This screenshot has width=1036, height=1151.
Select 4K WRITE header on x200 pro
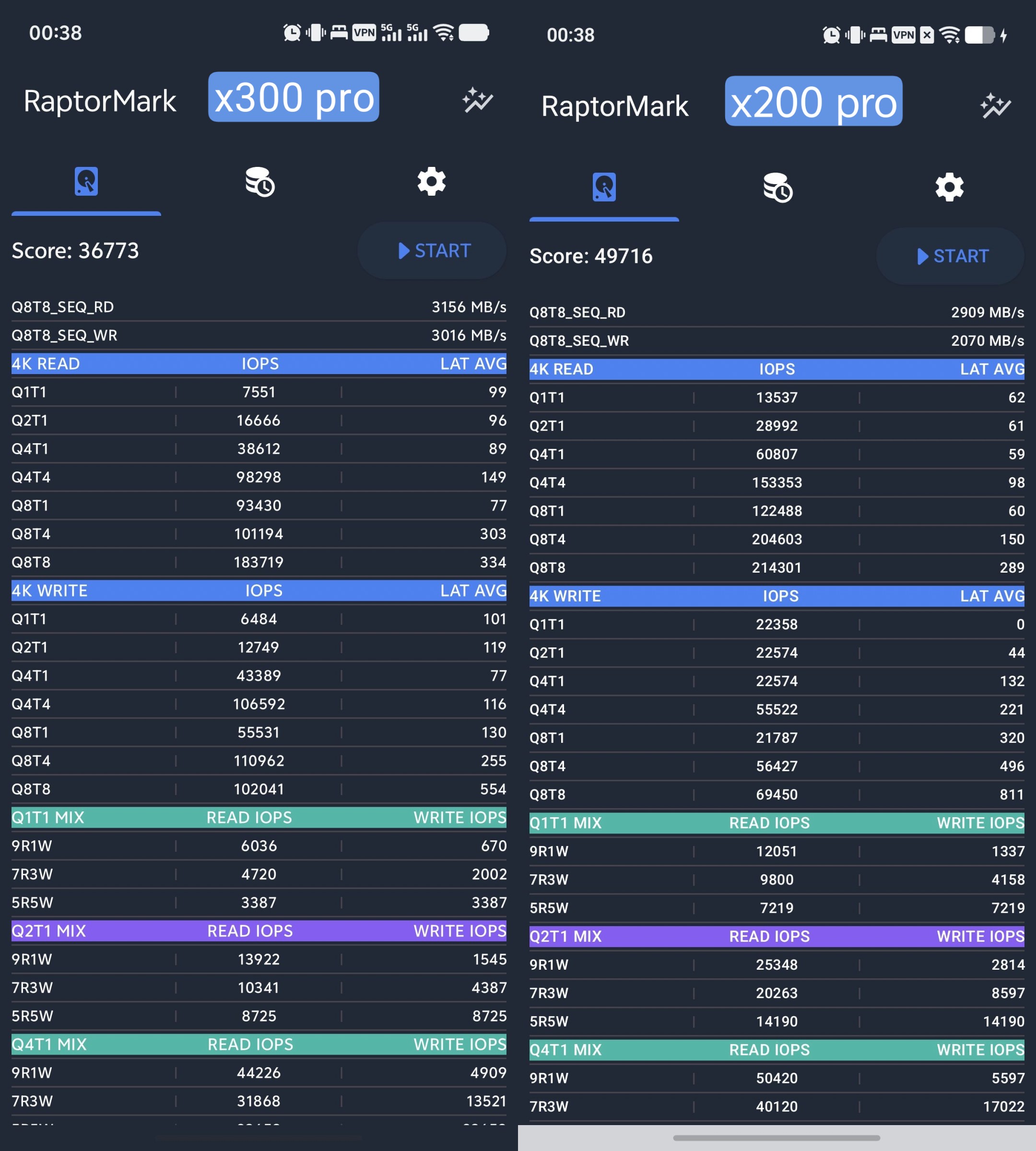pyautogui.click(x=777, y=596)
